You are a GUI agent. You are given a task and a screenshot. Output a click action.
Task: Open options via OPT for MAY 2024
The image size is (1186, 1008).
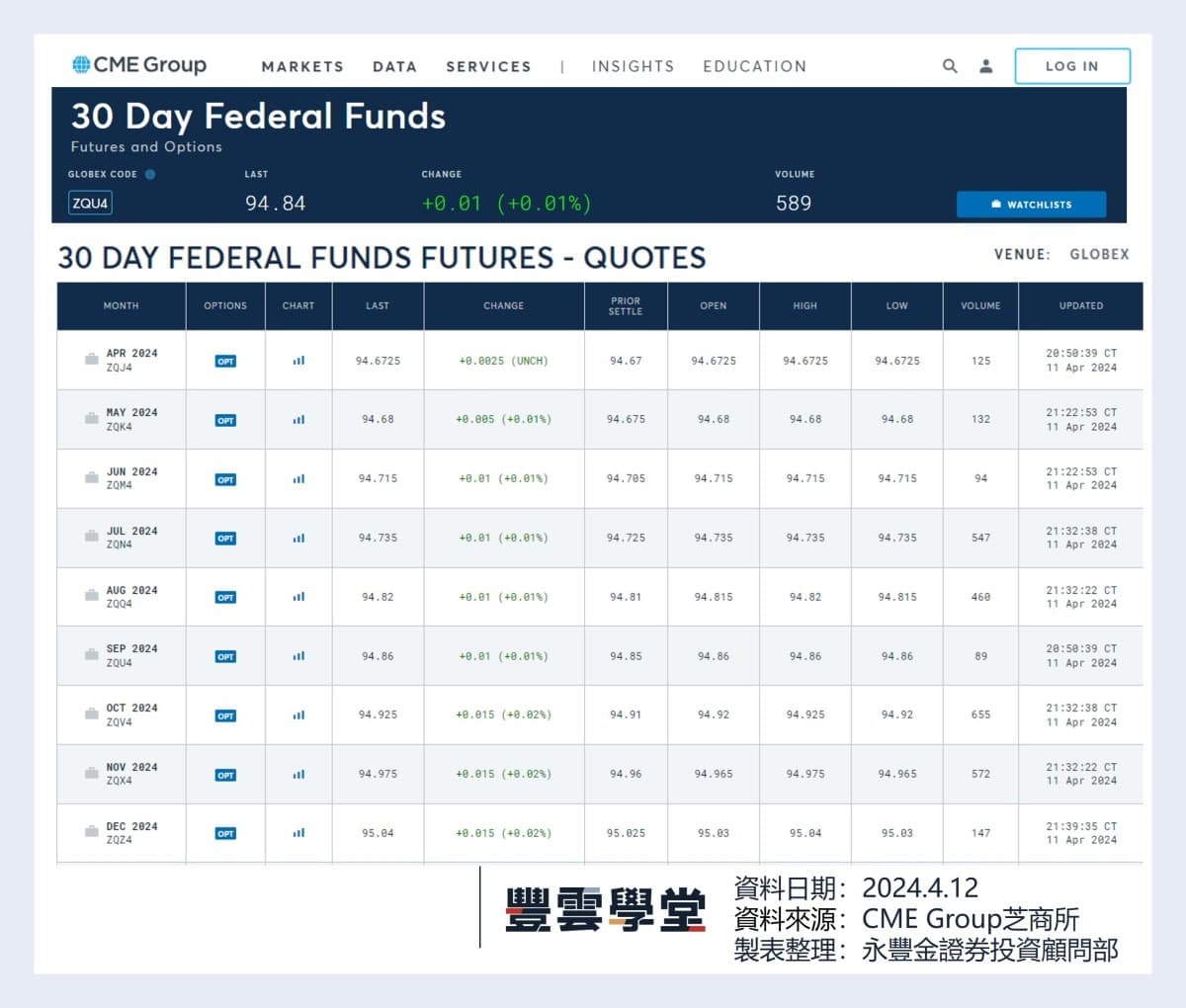point(225,419)
